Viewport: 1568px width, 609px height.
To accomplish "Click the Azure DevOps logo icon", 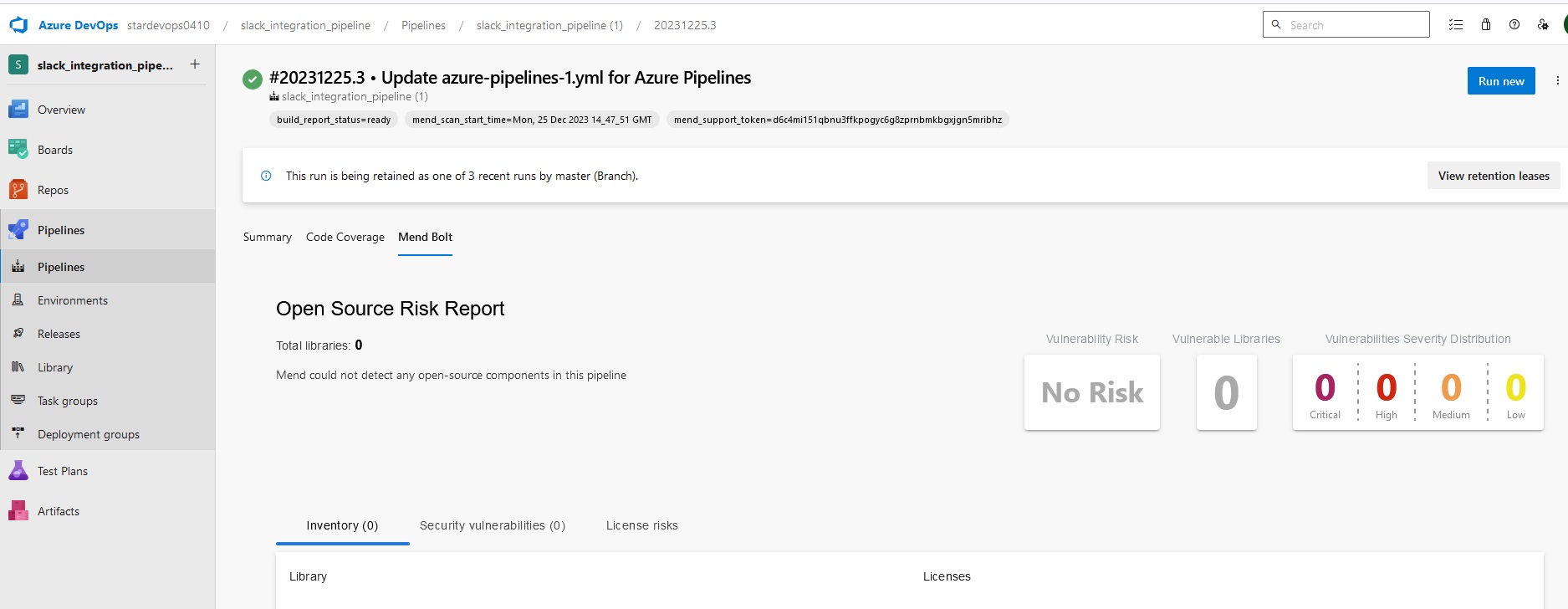I will click(18, 25).
